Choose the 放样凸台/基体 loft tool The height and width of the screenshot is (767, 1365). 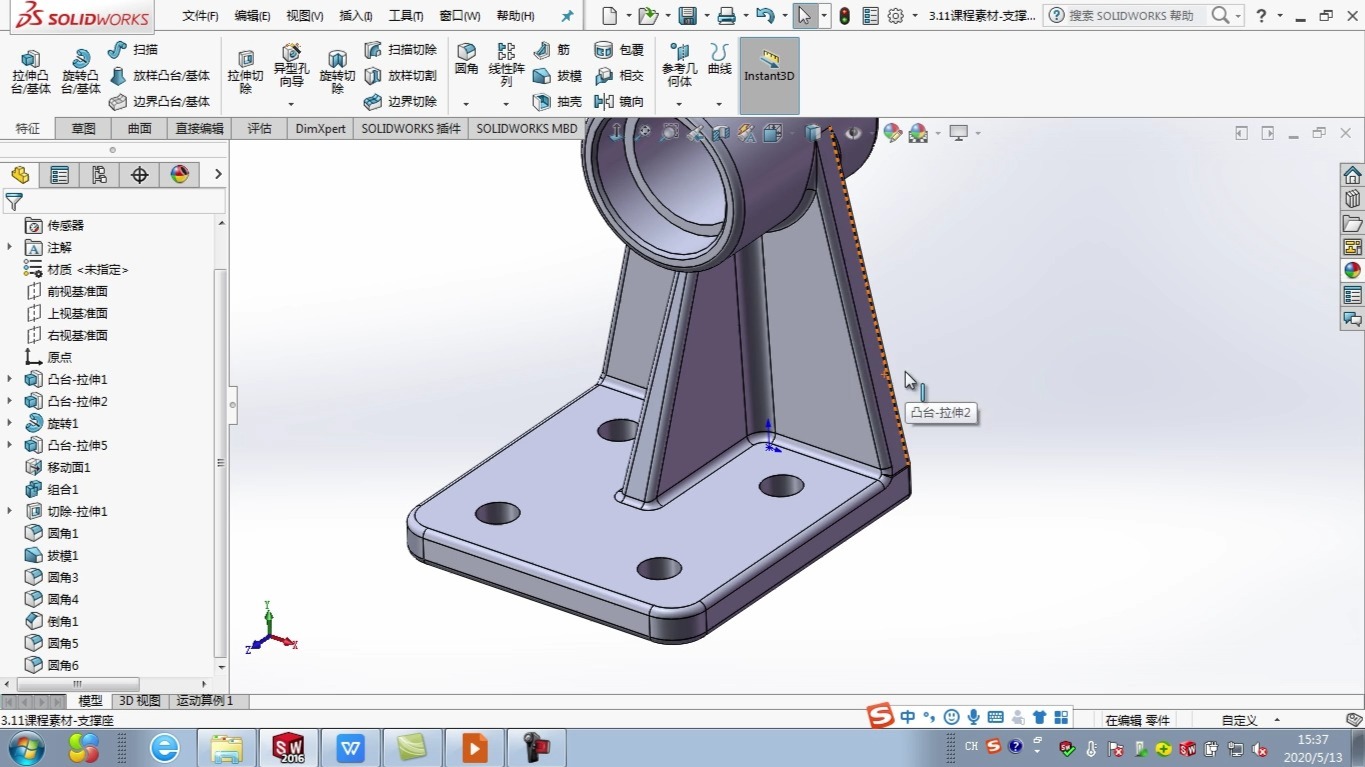159,76
